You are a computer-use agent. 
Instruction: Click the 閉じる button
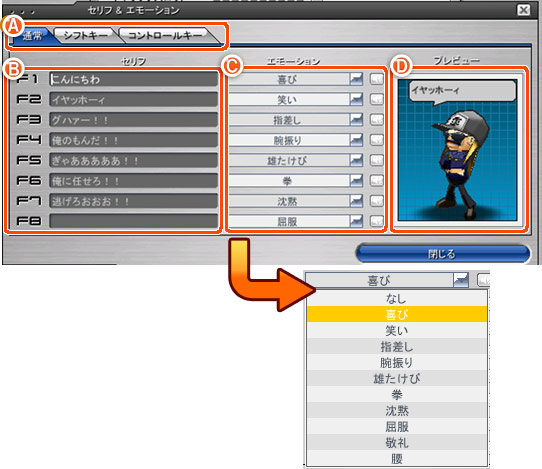coord(442,254)
